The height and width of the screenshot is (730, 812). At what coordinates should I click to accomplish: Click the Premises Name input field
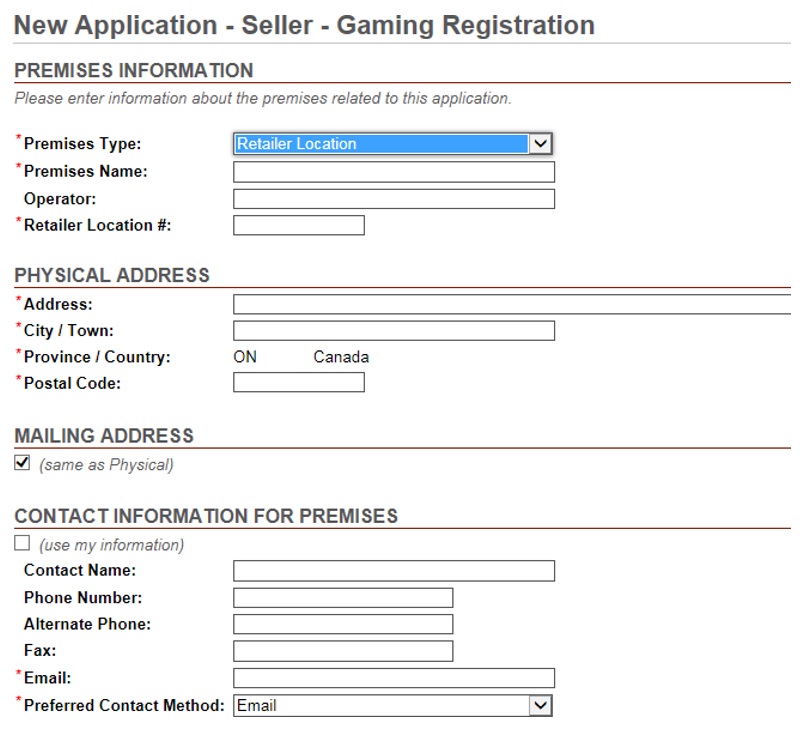pyautogui.click(x=394, y=172)
